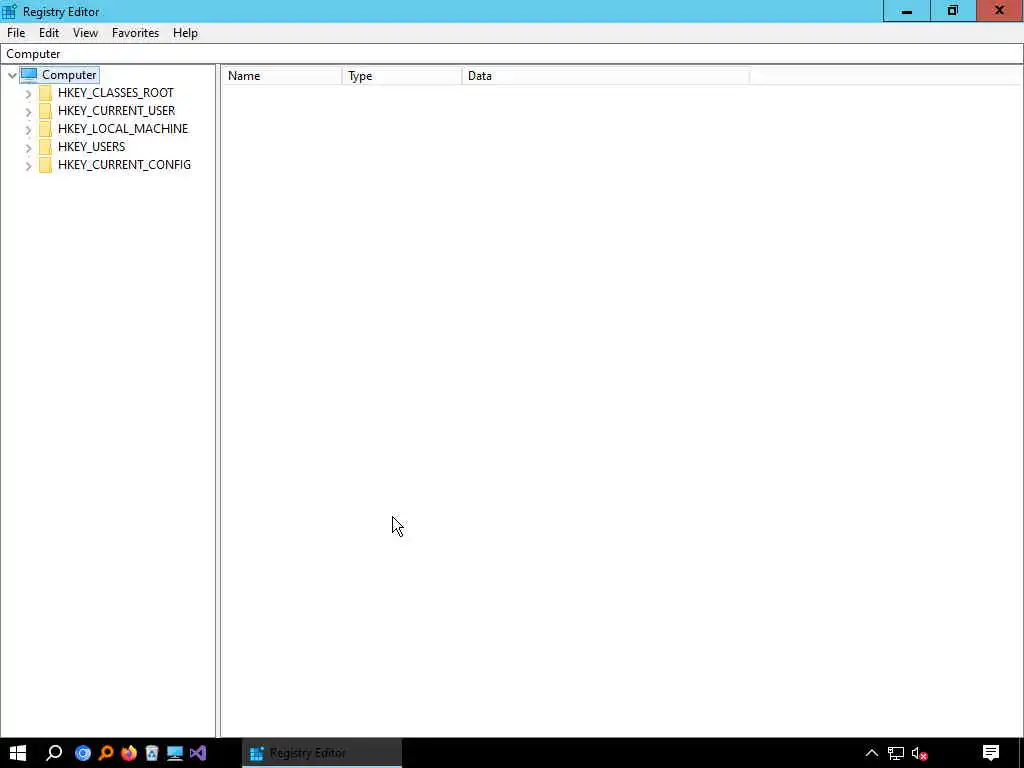1024x768 pixels.
Task: Select HKEY_CURRENT_CONFIG text in tree
Action: [x=124, y=165]
